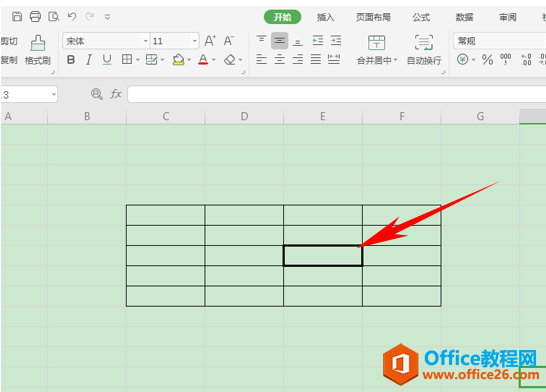
Task: Decrease the indent
Action: [x=318, y=41]
